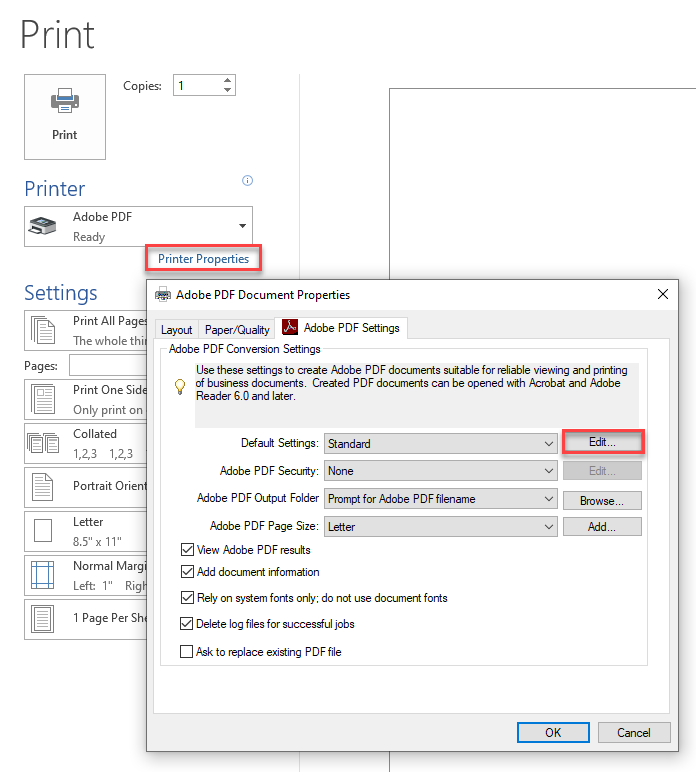Click Browse for the output folder
This screenshot has height=772, width=696.
click(602, 501)
